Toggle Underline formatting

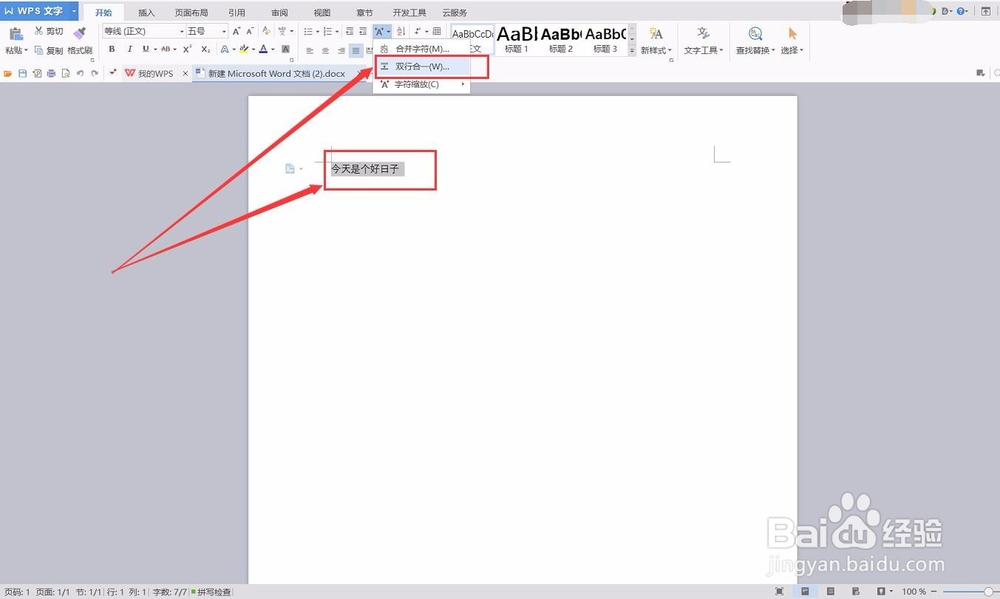(x=145, y=49)
